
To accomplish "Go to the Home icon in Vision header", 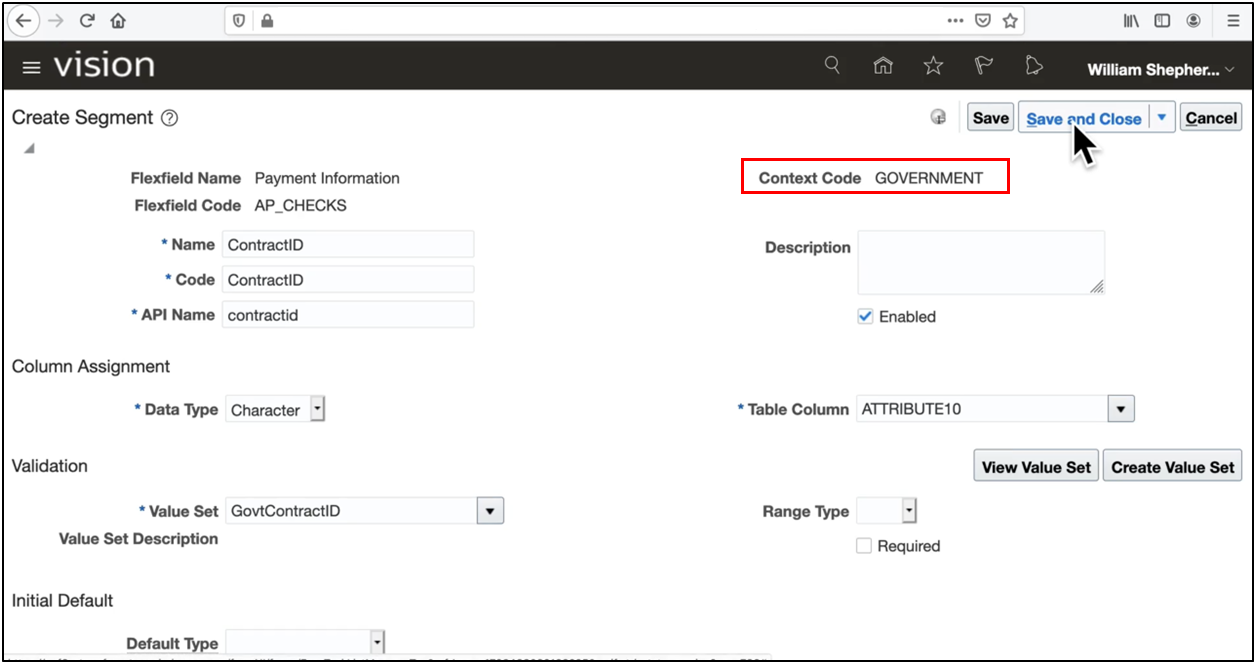I will 883,66.
